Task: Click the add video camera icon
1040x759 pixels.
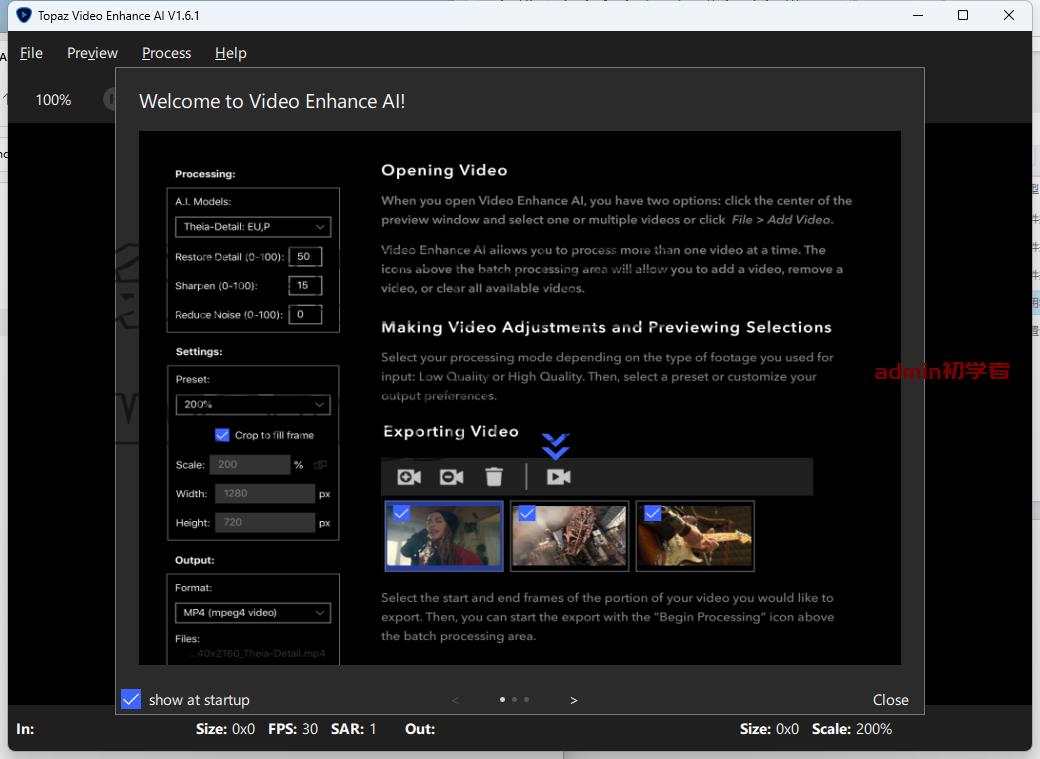Action: click(x=409, y=477)
